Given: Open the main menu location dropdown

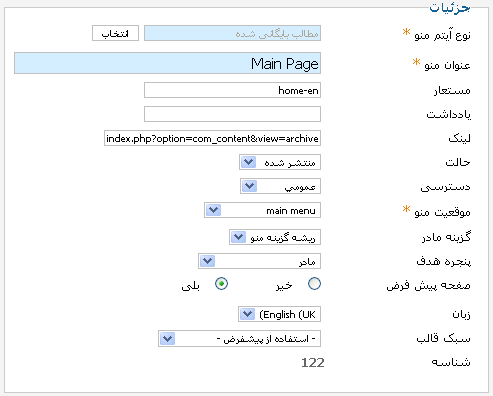Looking at the screenshot, I should 262,210.
